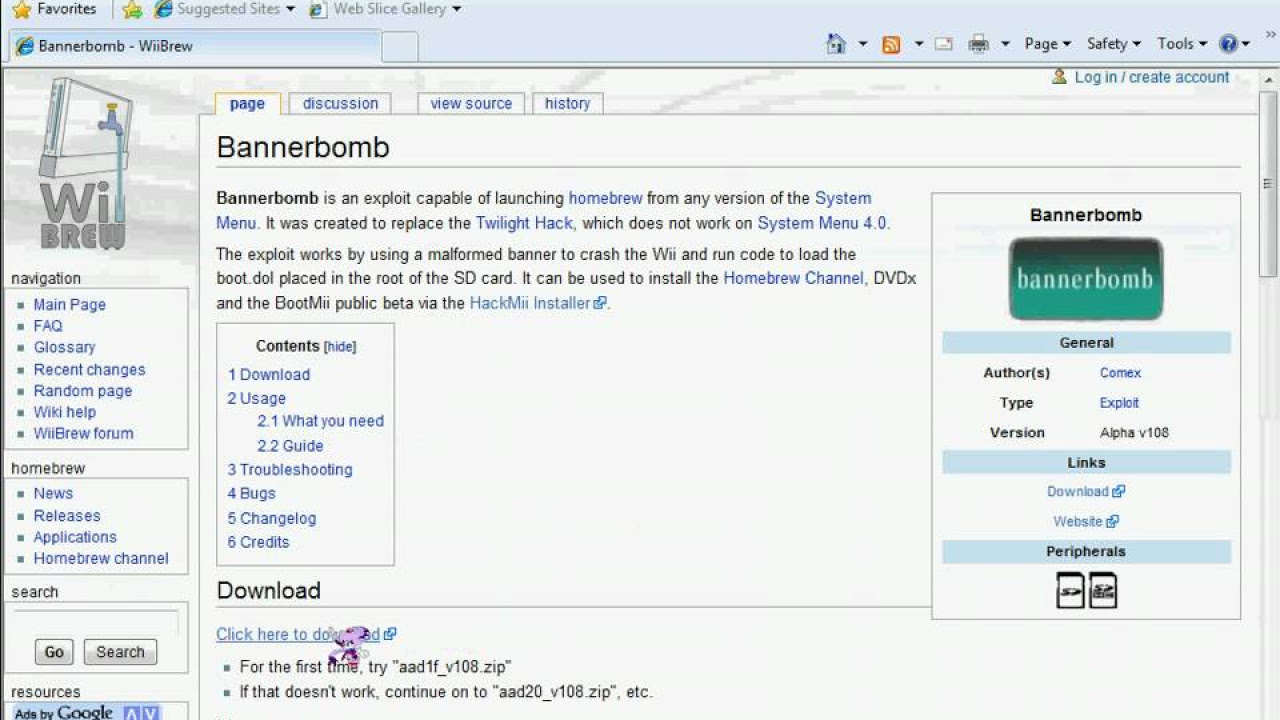This screenshot has width=1280, height=720.
Task: Jump to 2.2 Guide section
Action: (x=290, y=446)
